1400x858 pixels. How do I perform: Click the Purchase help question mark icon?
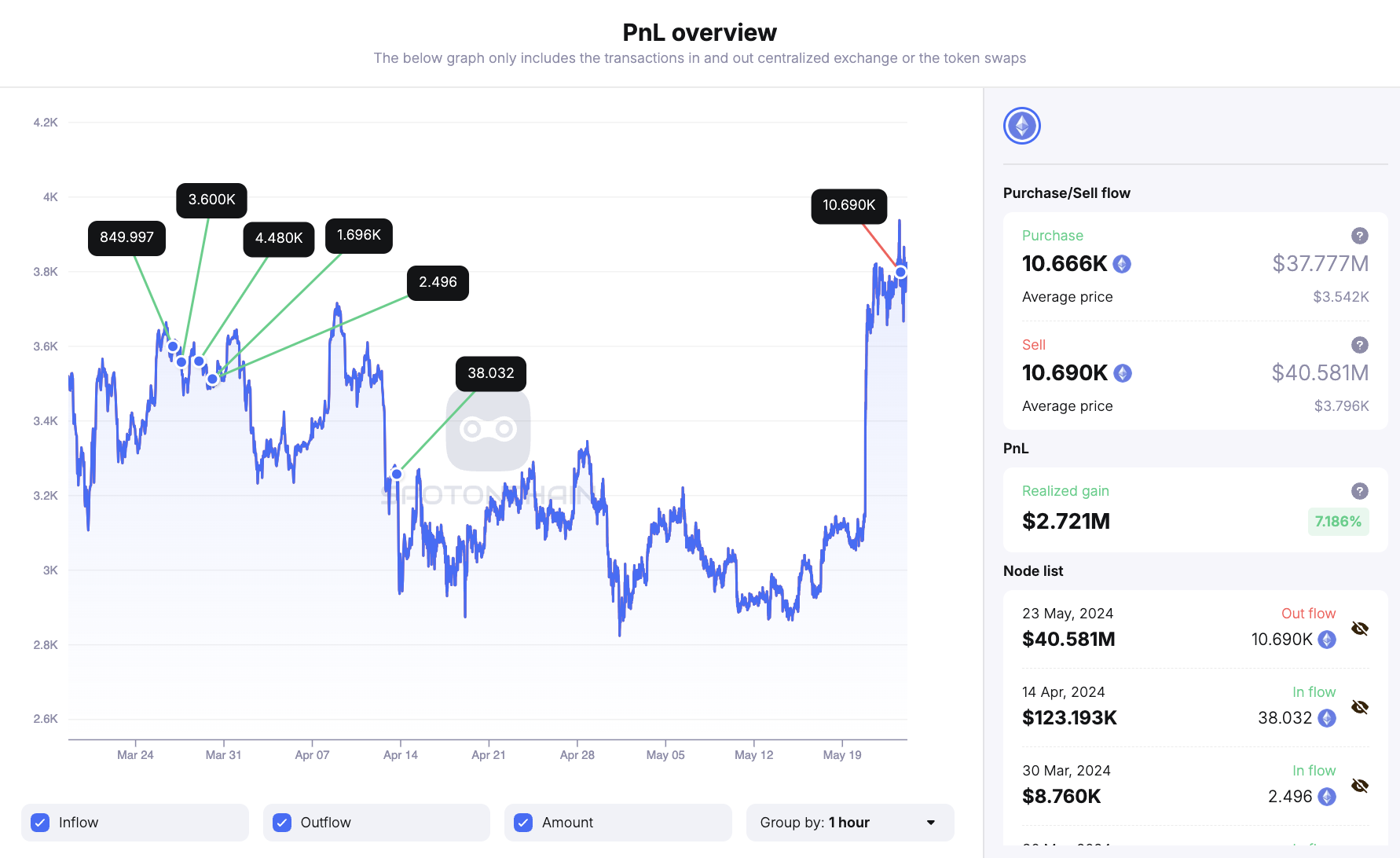tap(1359, 236)
